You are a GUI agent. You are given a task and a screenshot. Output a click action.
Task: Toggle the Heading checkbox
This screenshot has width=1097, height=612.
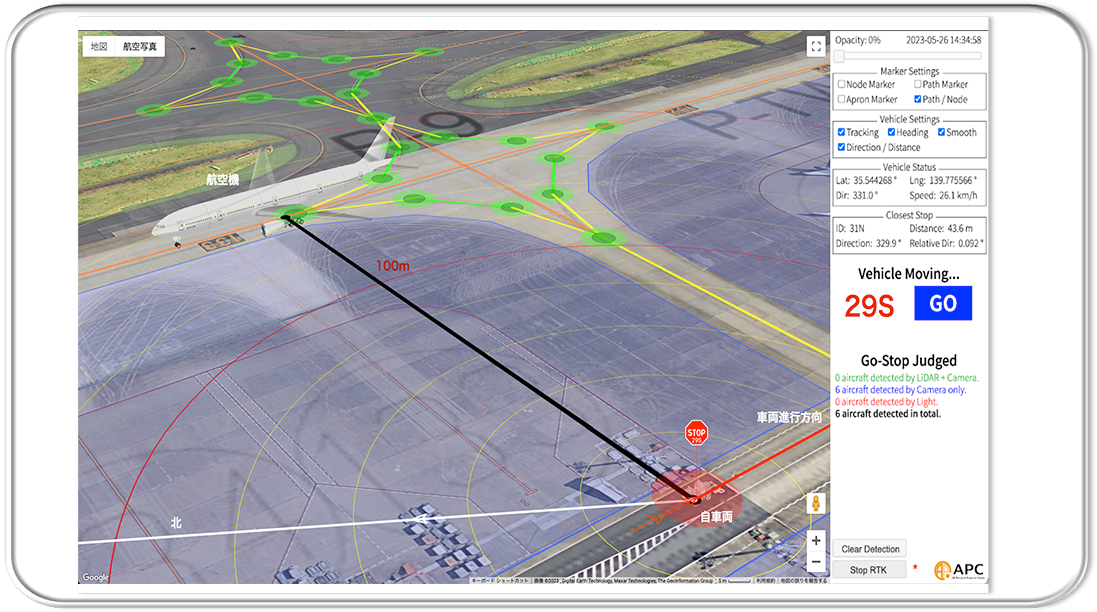point(891,132)
